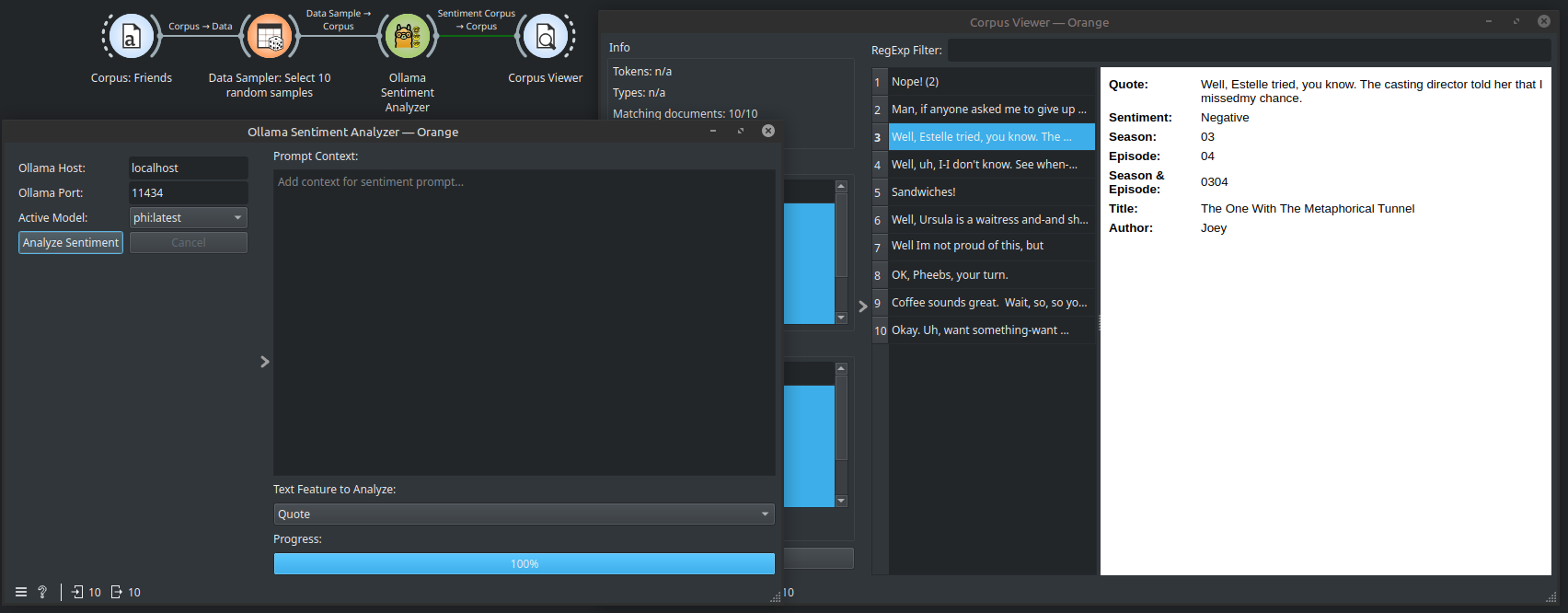Image resolution: width=1568 pixels, height=613 pixels.
Task: Select the Data Sampler widget icon
Action: click(x=270, y=37)
